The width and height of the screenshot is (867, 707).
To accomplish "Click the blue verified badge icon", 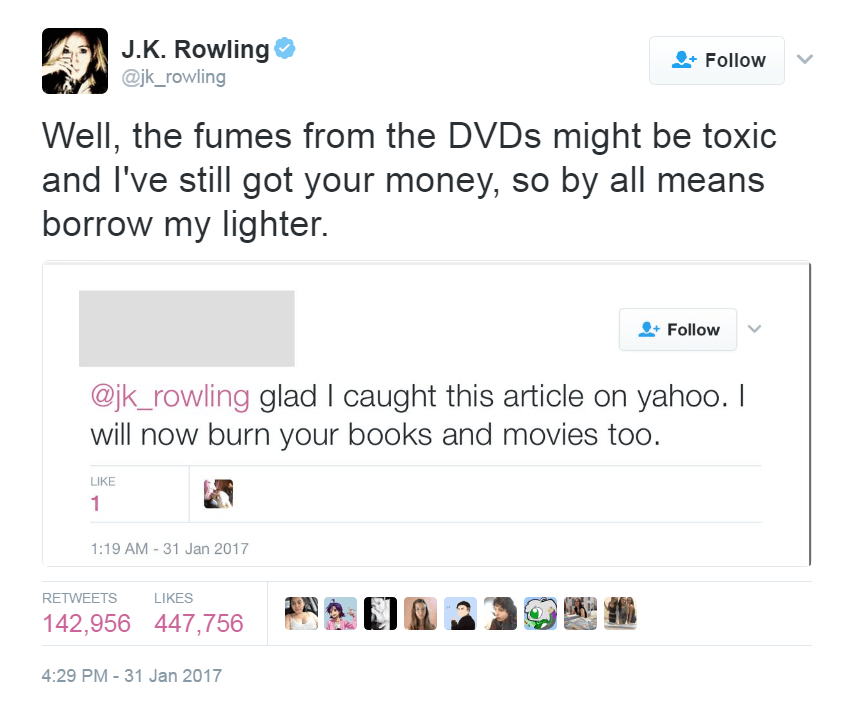I will click(x=285, y=49).
